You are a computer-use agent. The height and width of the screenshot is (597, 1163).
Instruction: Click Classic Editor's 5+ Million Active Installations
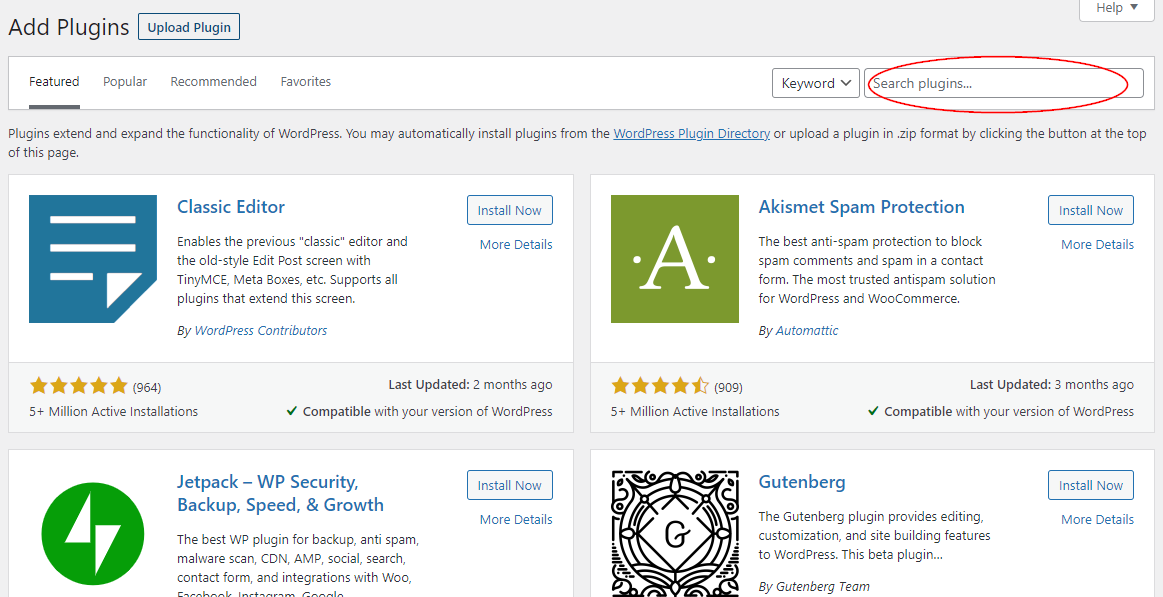(113, 412)
